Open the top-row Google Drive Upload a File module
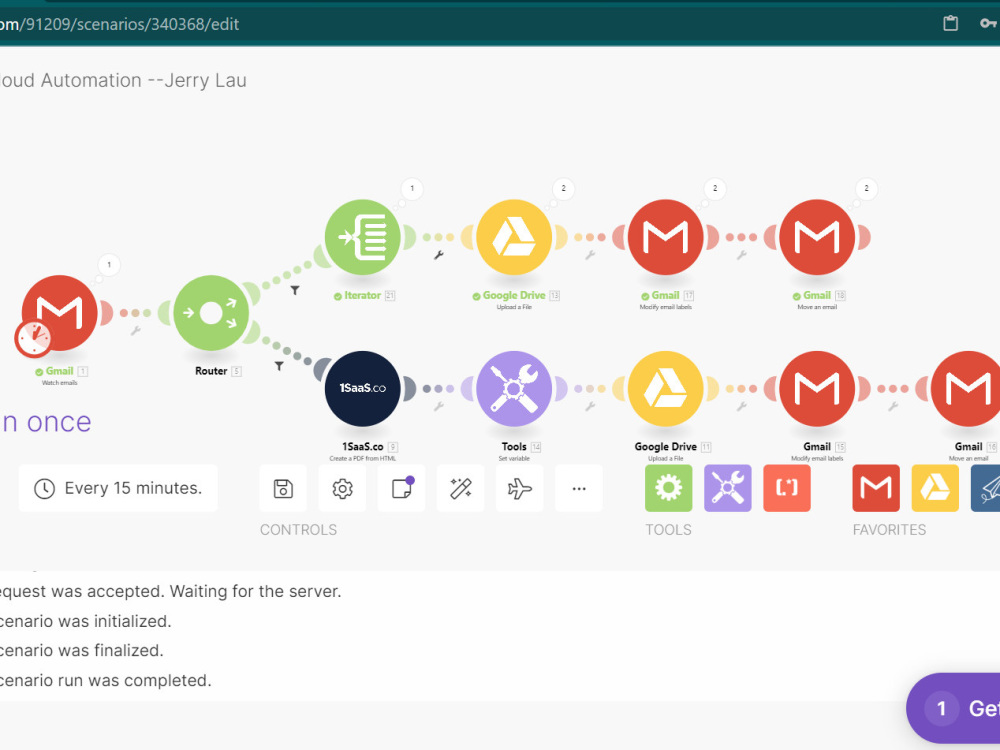This screenshot has height=750, width=1000. (x=514, y=237)
